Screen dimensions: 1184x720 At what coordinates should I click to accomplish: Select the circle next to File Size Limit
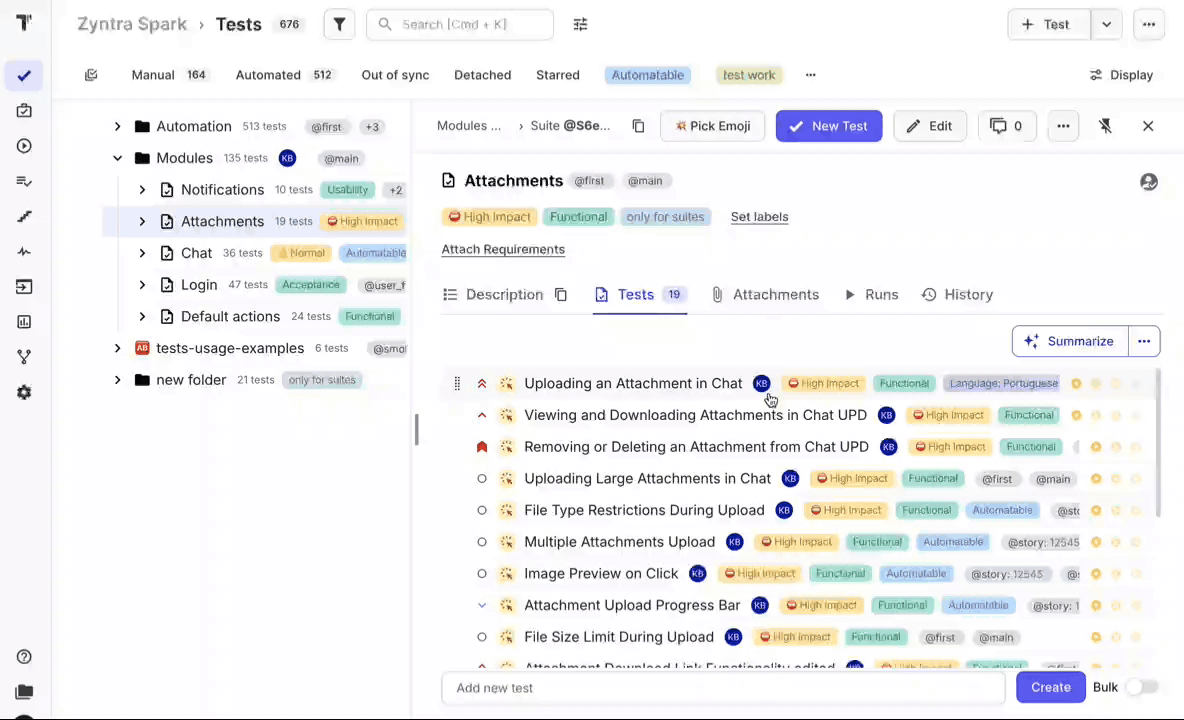pyautogui.click(x=482, y=637)
